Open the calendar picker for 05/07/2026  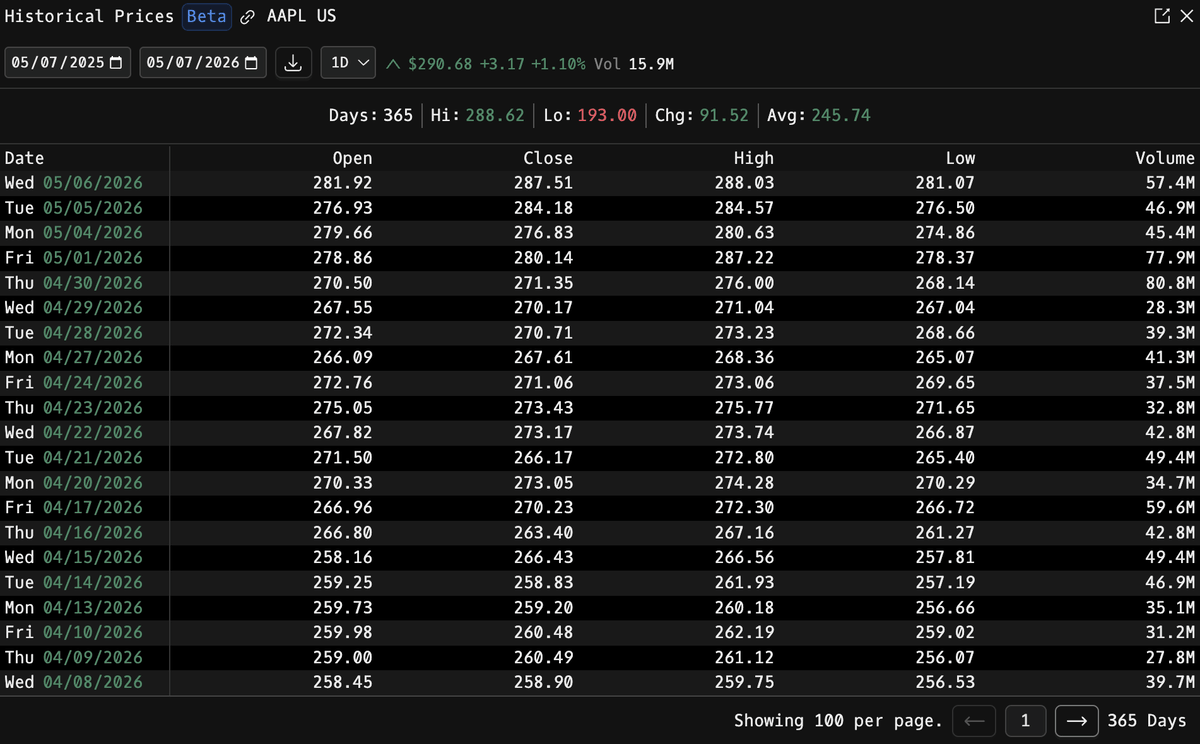point(251,63)
